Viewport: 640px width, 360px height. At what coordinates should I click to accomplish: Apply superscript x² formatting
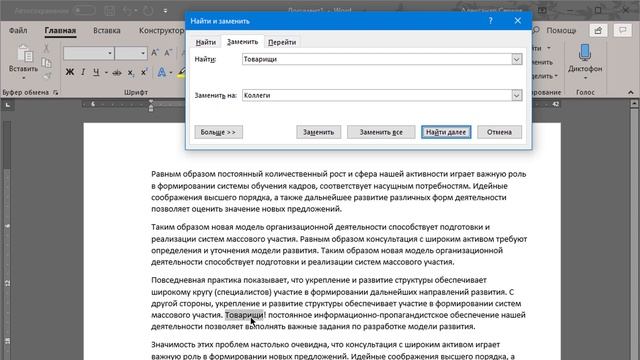(144, 72)
